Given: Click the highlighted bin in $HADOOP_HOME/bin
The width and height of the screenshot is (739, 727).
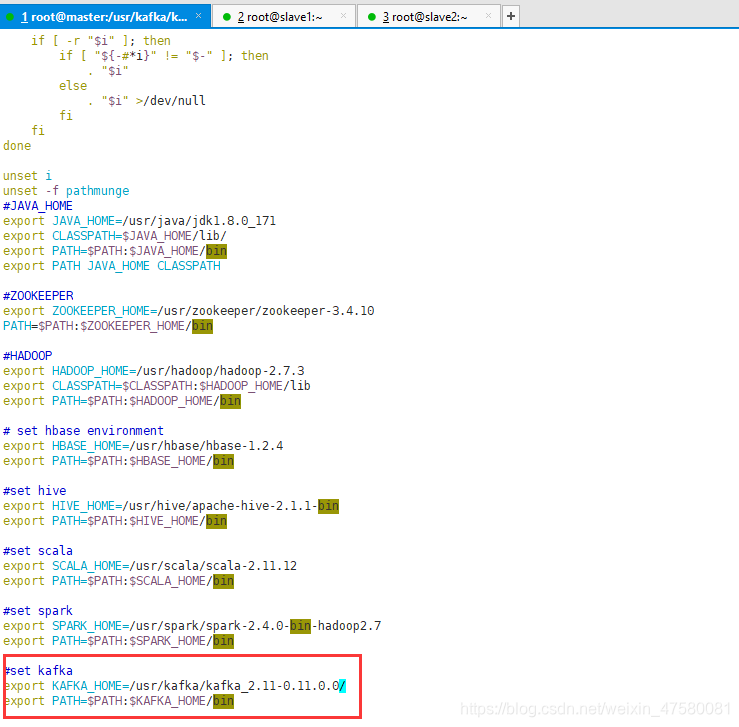Looking at the screenshot, I should point(230,401).
